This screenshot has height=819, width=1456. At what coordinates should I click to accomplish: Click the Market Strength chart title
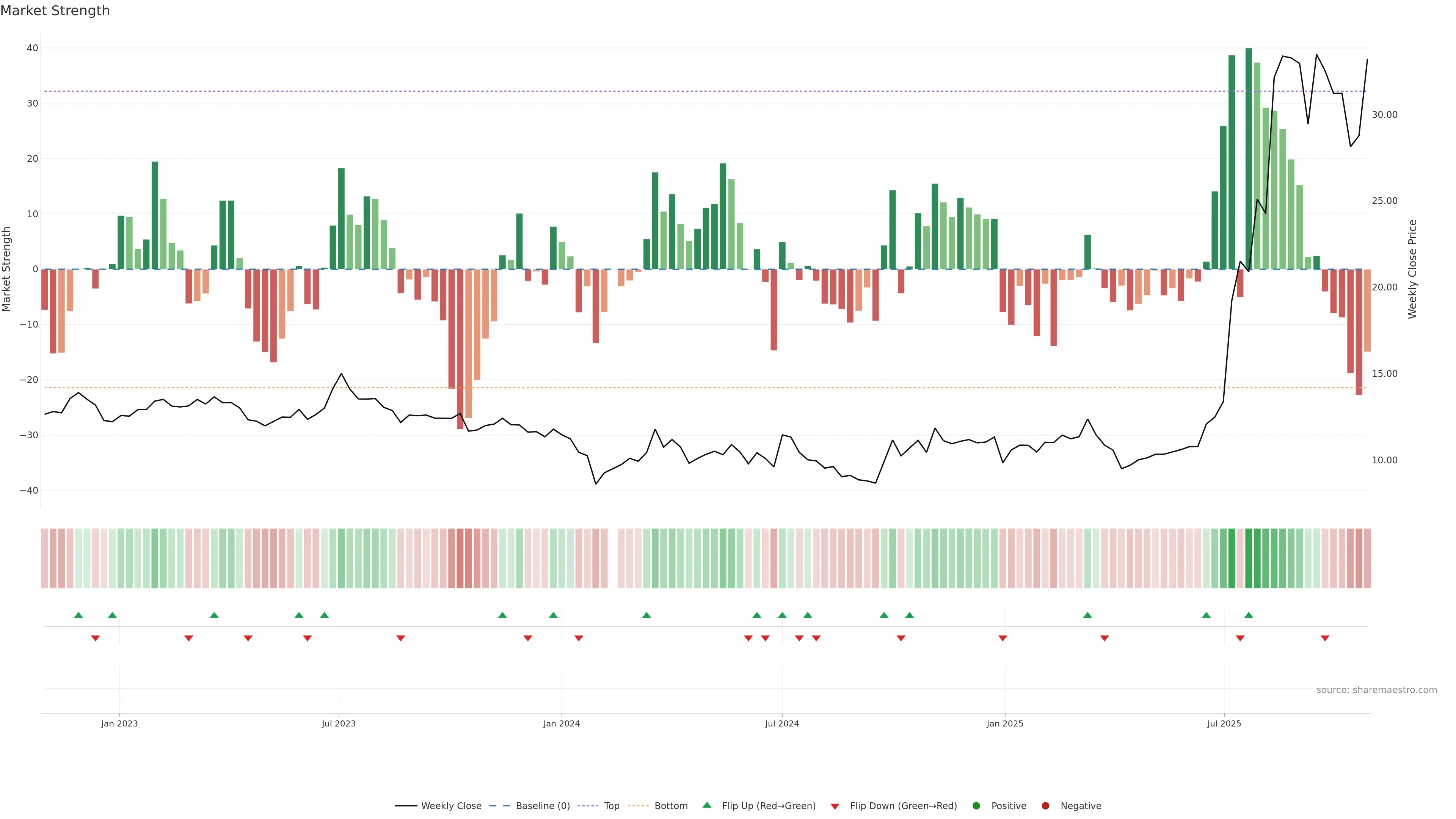click(55, 11)
